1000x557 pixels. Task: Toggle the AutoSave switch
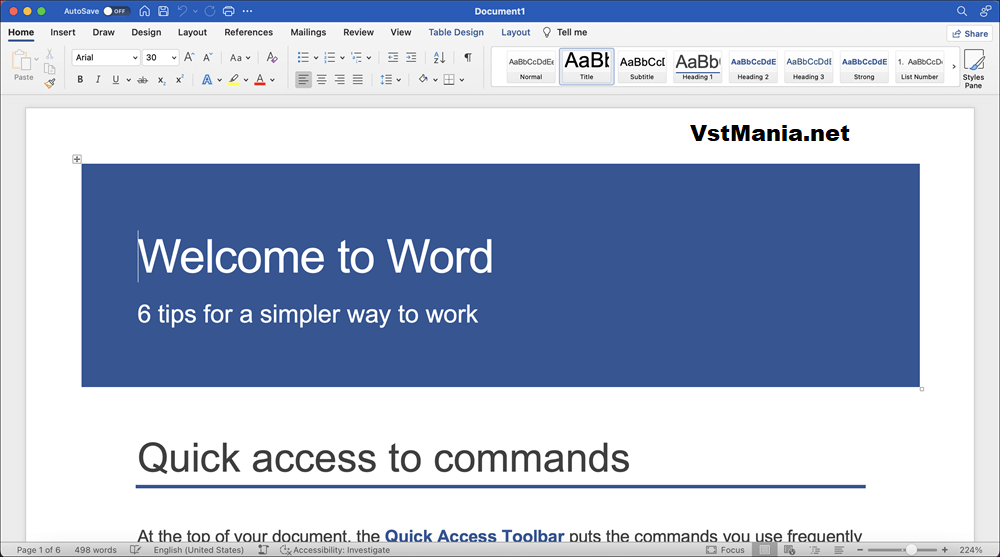117,11
